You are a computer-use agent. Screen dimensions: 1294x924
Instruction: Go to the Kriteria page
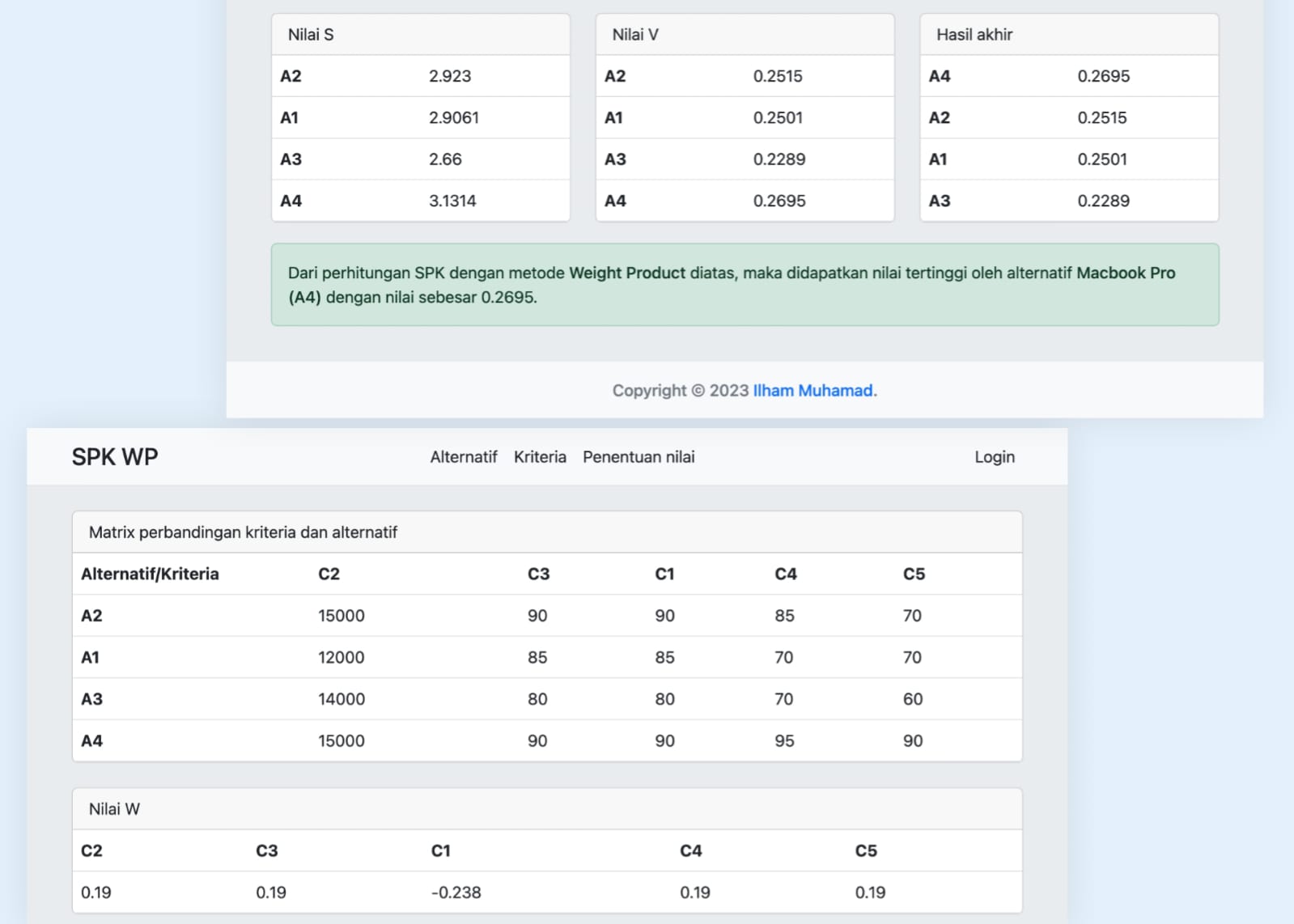coord(540,457)
